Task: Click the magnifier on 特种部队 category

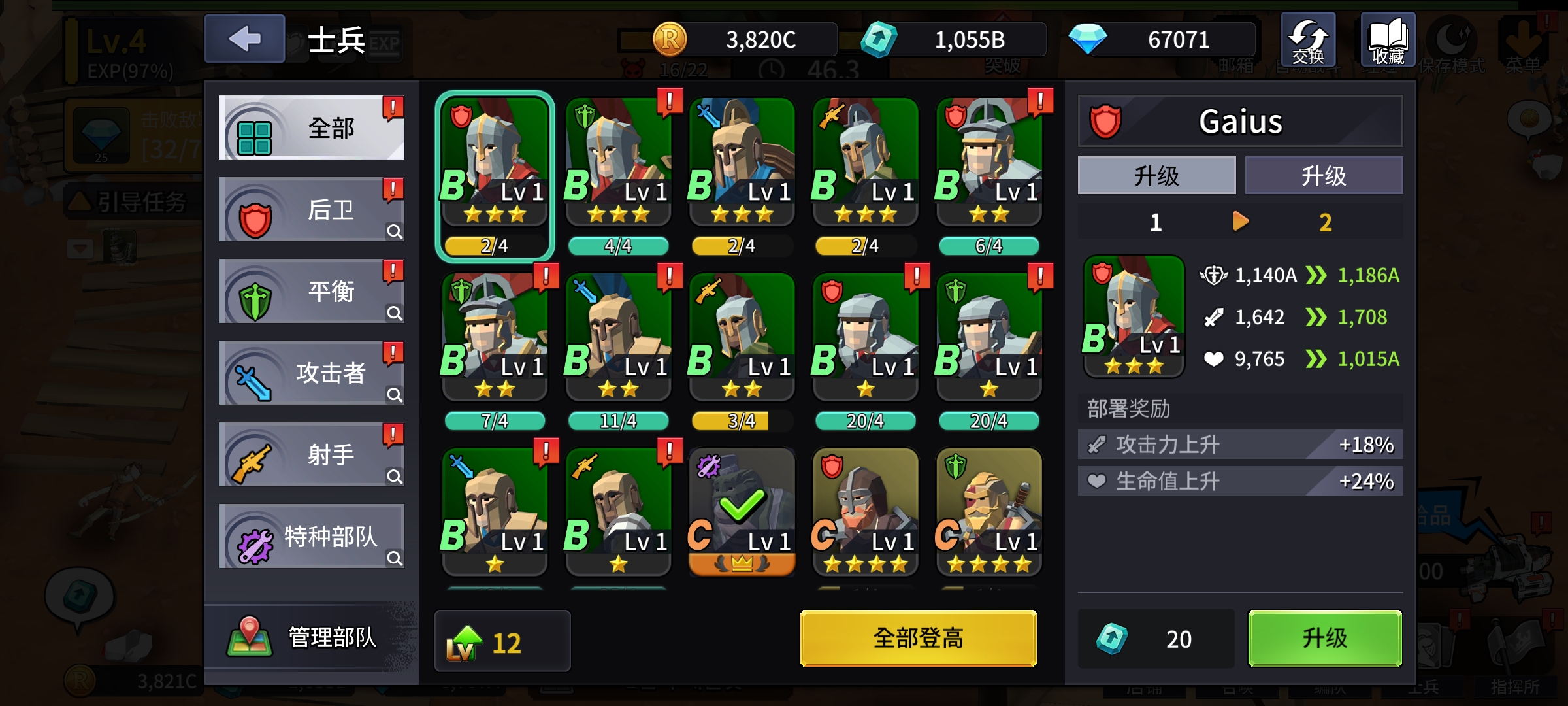Action: pos(394,558)
